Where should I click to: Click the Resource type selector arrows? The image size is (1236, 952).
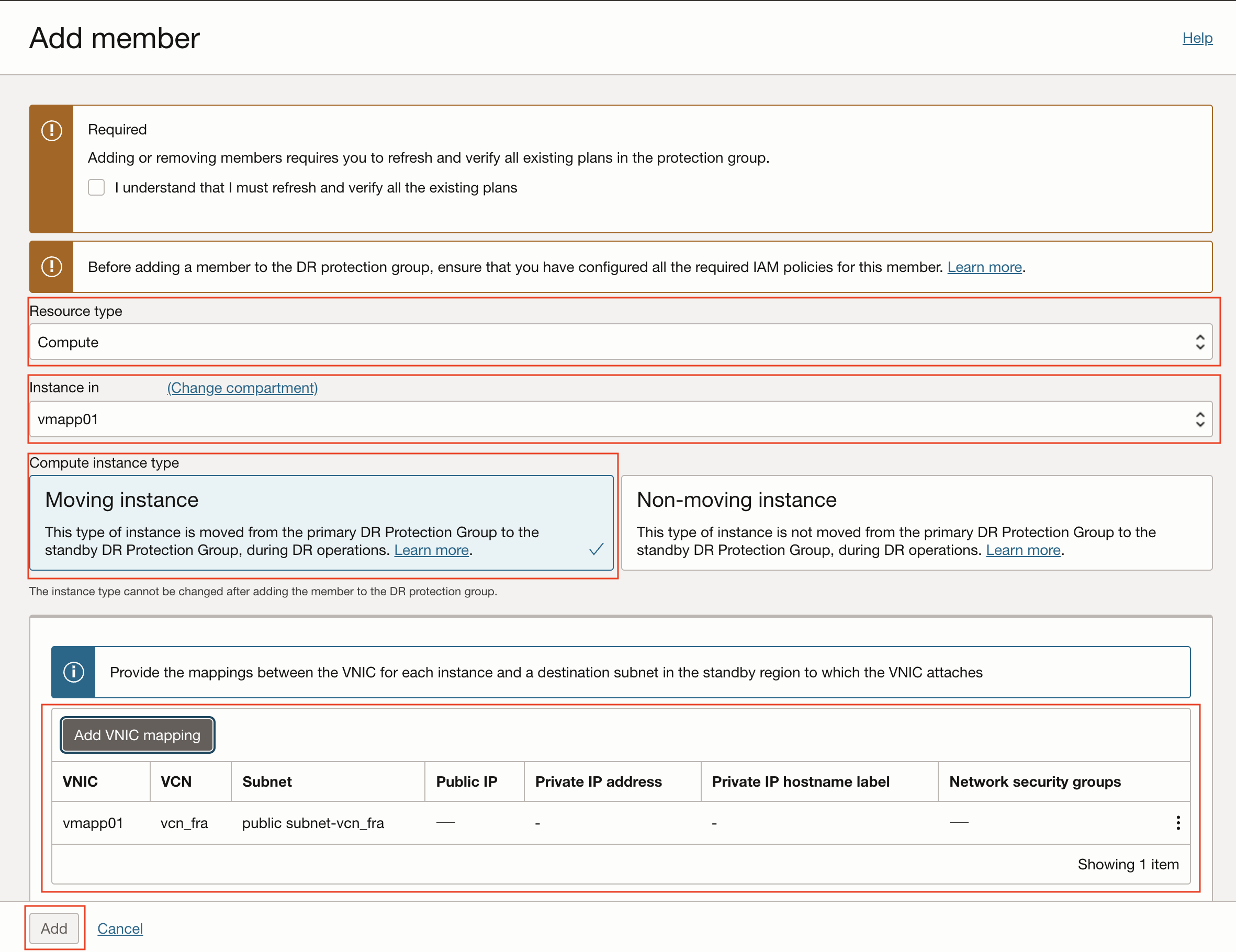[1199, 342]
